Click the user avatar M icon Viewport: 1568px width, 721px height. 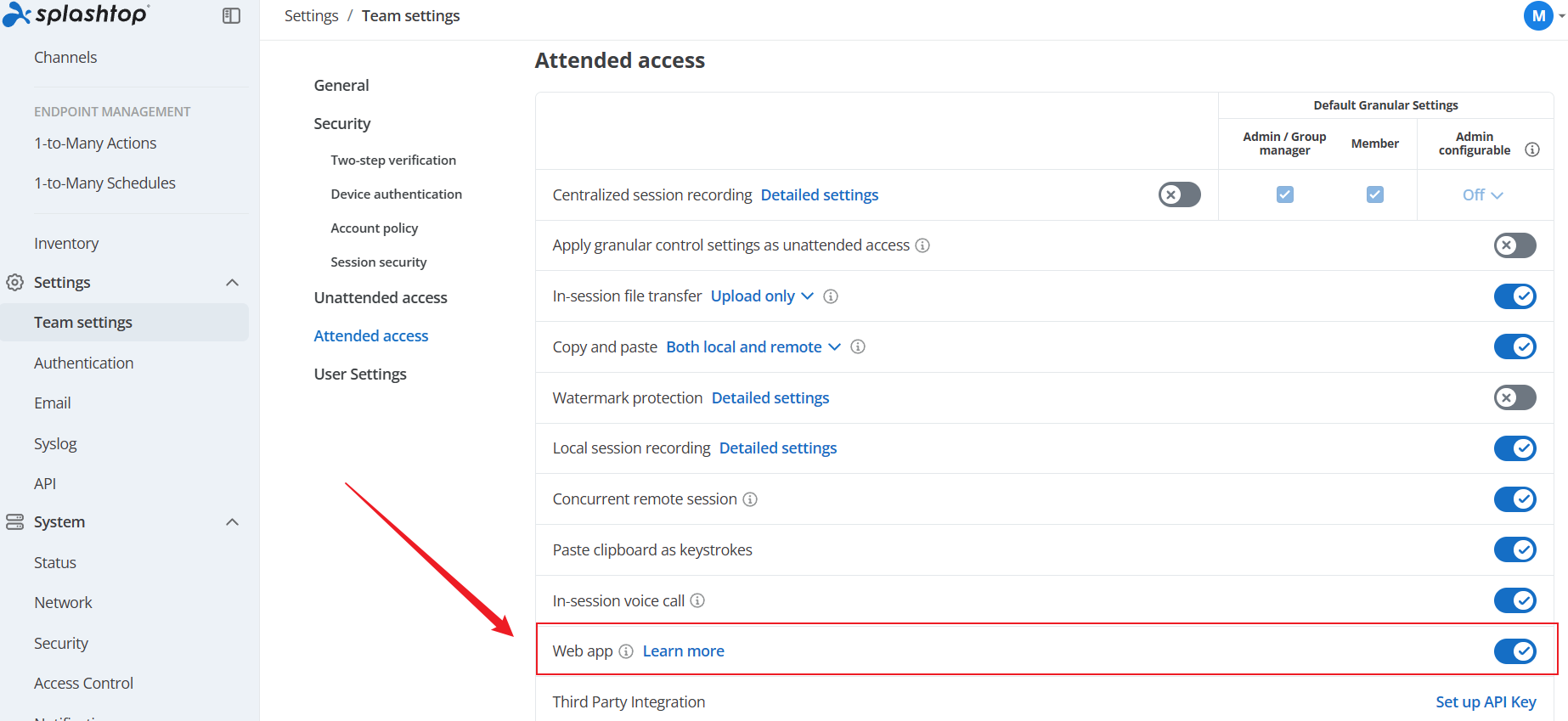click(1537, 15)
